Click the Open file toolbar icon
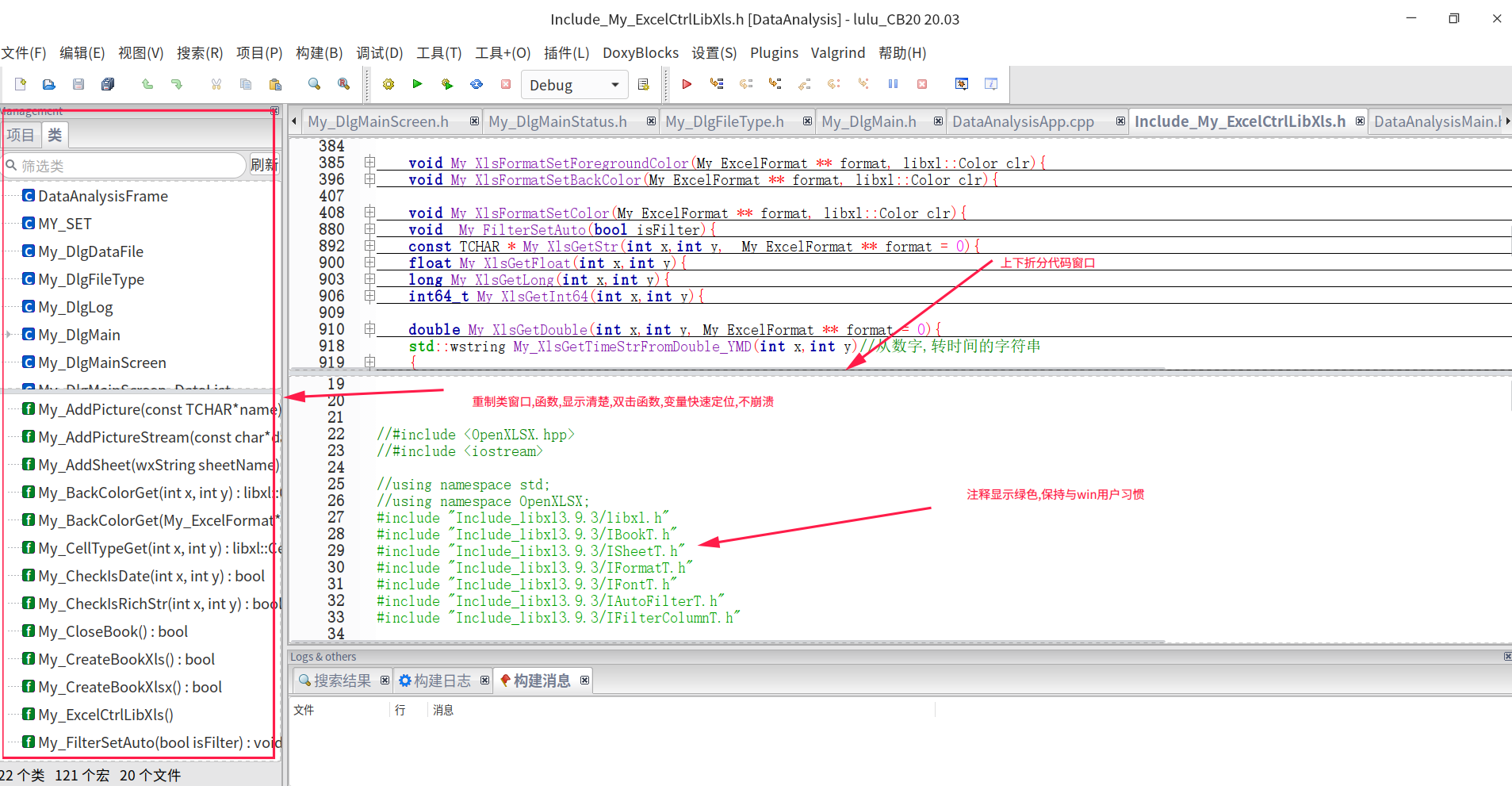The height and width of the screenshot is (786, 1512). click(x=49, y=84)
